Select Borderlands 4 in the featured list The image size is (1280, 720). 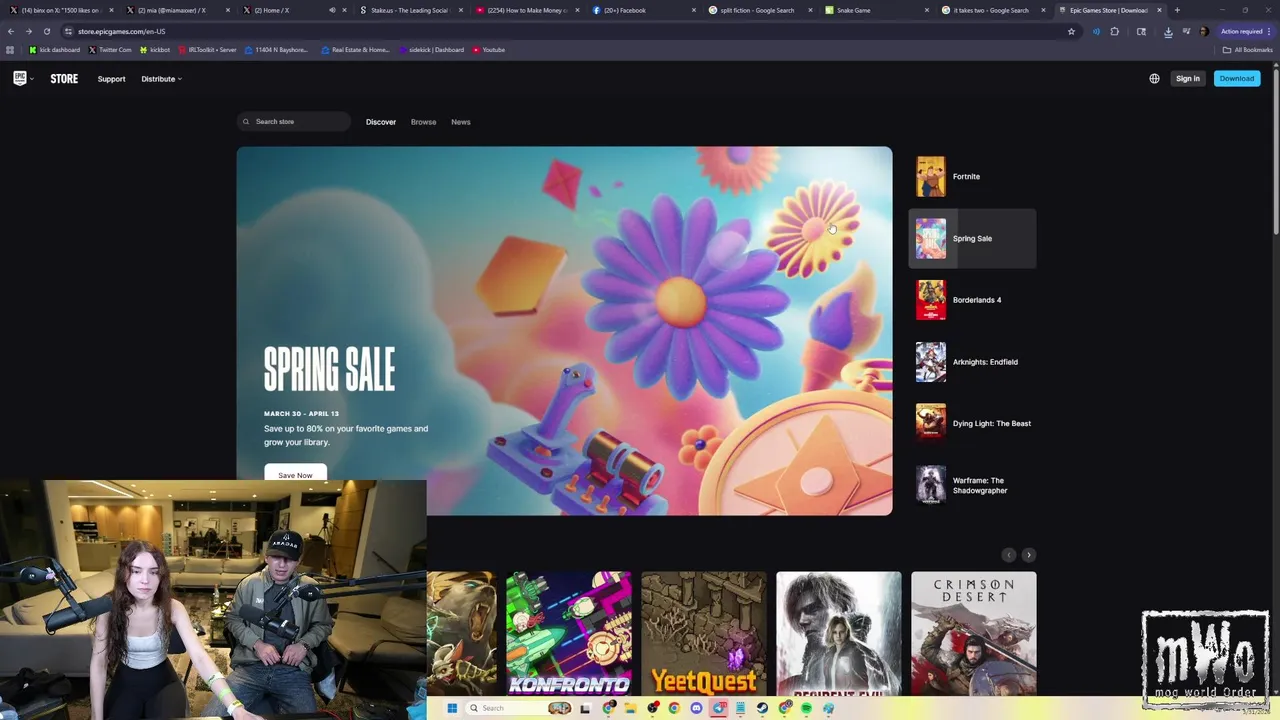(x=972, y=300)
